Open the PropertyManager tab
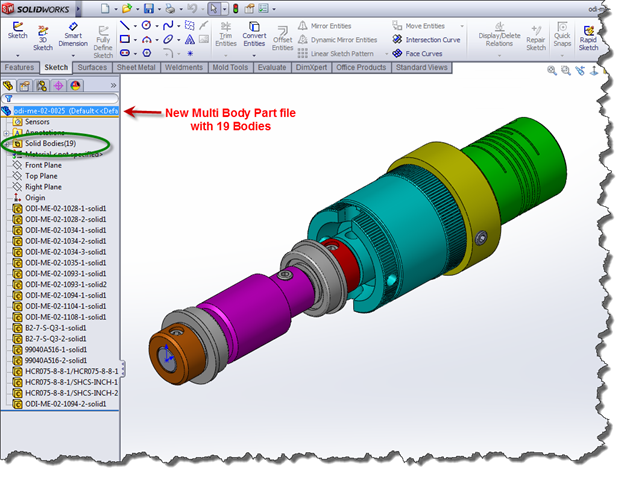Viewport: 624px width, 477px height. point(25,86)
